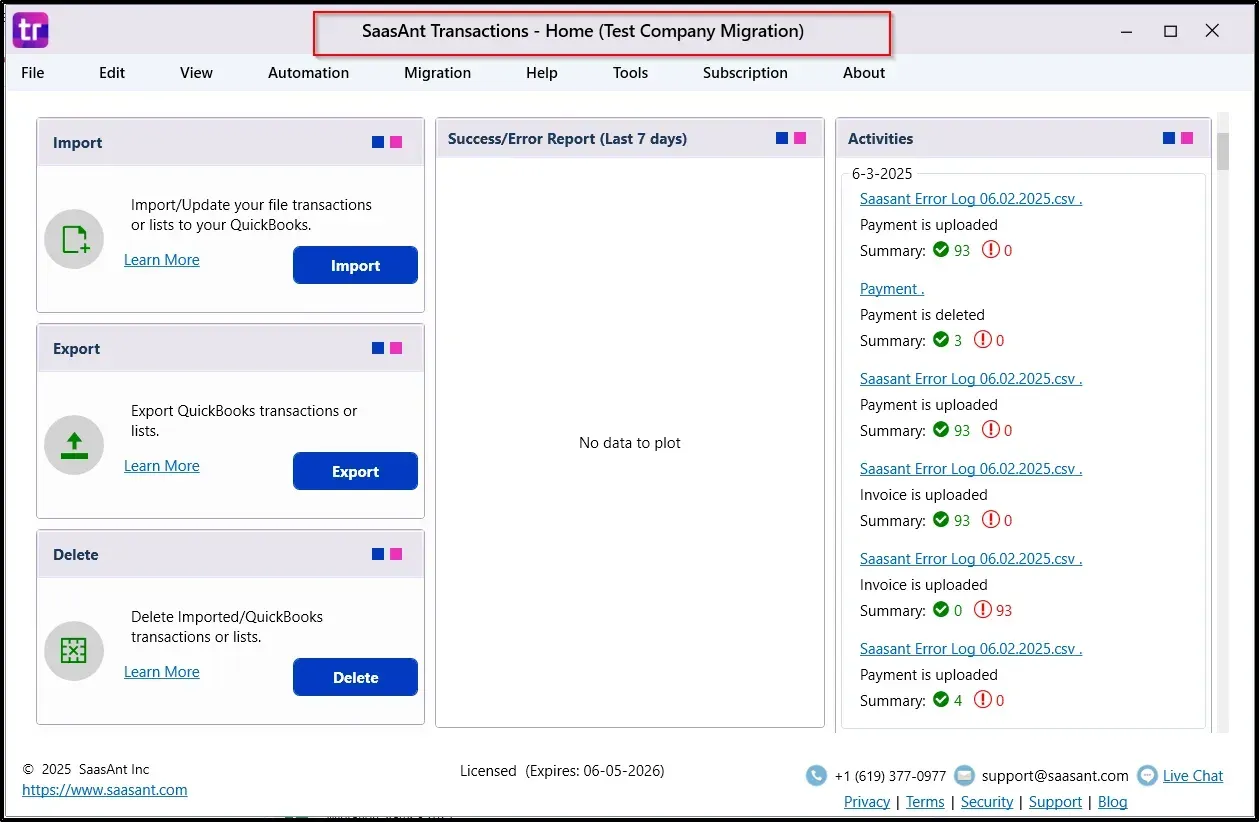Screen dimensions: 1259x822
Task: Click the blue square in Export panel header
Action: (378, 348)
